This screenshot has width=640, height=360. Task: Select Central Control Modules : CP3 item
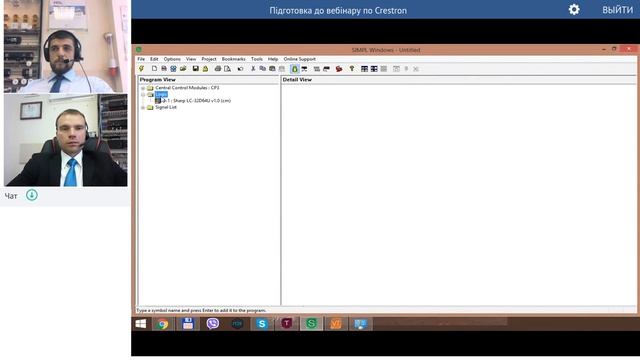point(187,88)
